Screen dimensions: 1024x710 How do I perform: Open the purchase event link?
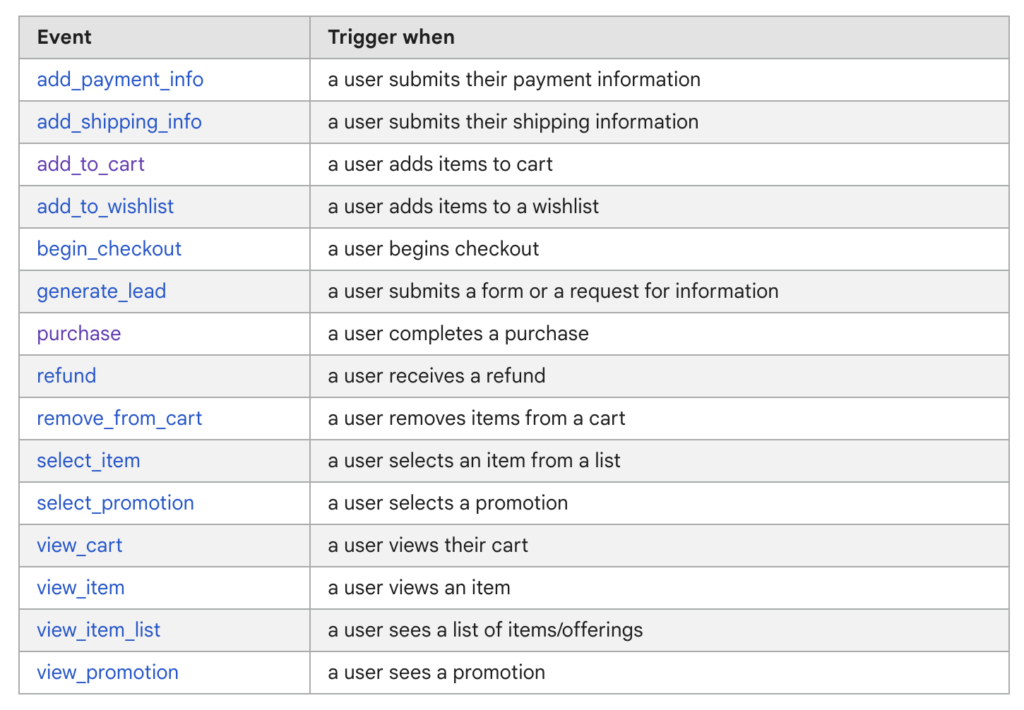pos(79,334)
